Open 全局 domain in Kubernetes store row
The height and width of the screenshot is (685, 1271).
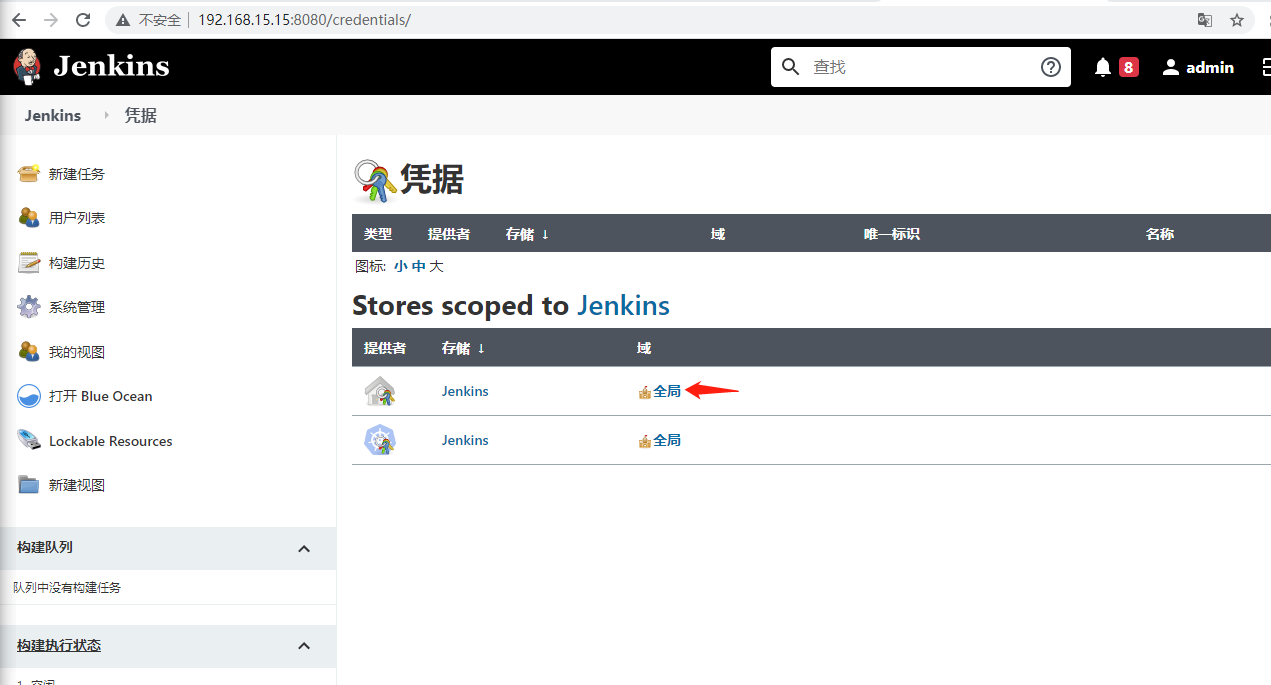coord(667,440)
